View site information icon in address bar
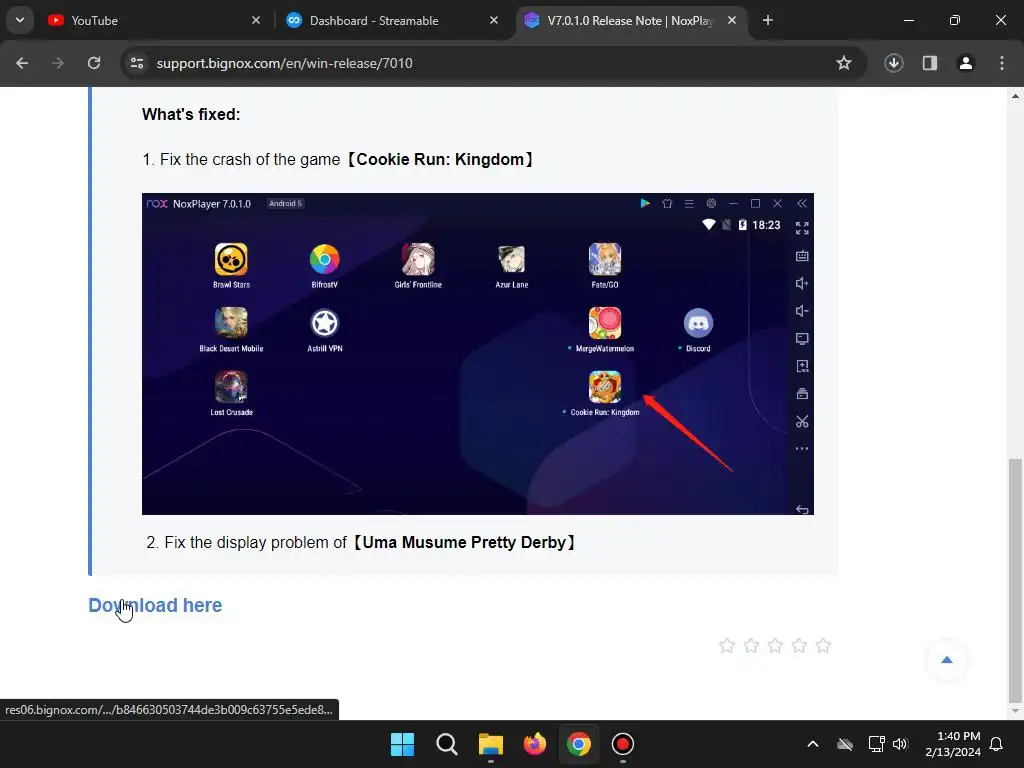 click(137, 63)
